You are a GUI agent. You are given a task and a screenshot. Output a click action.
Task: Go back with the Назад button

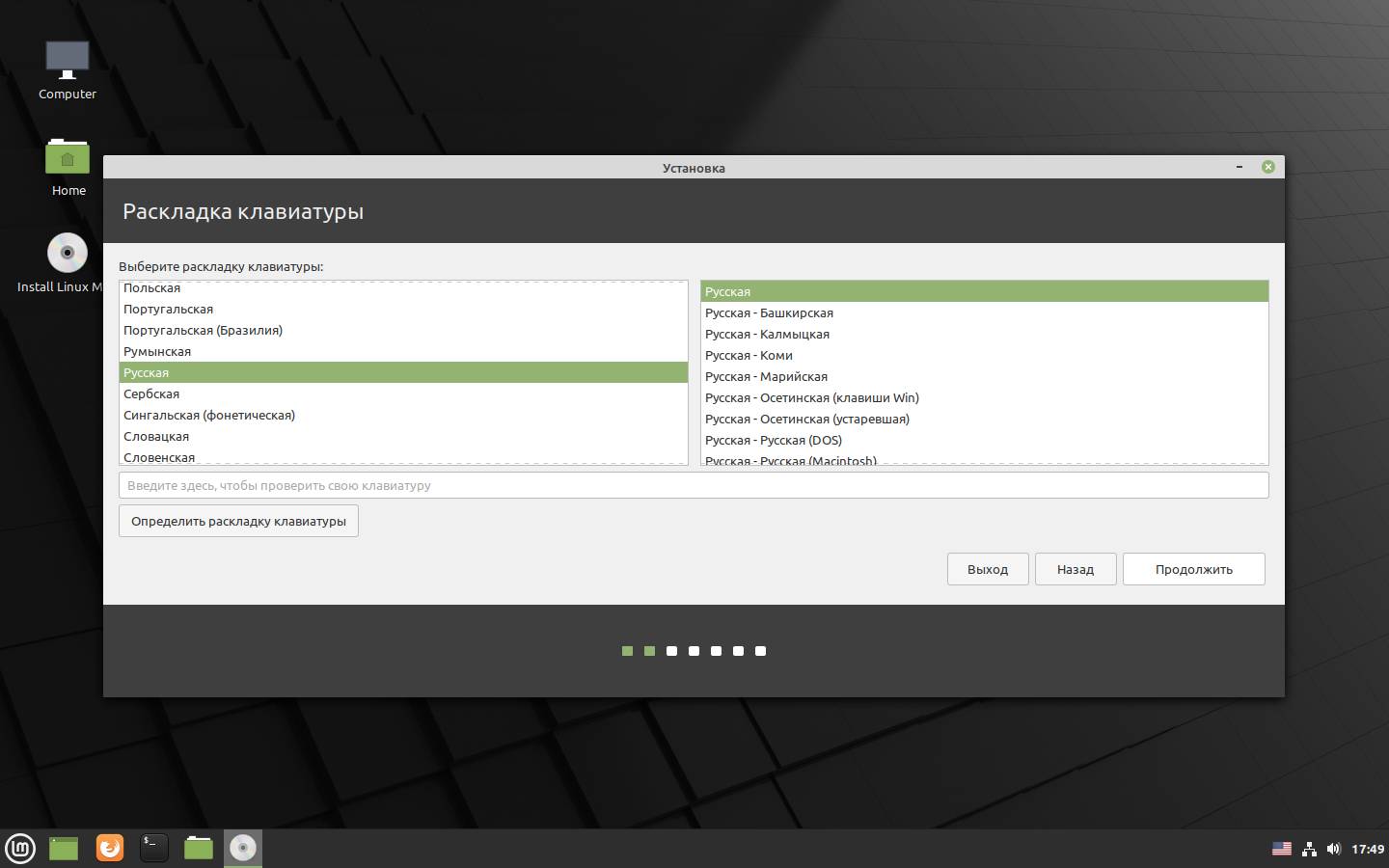(x=1075, y=569)
